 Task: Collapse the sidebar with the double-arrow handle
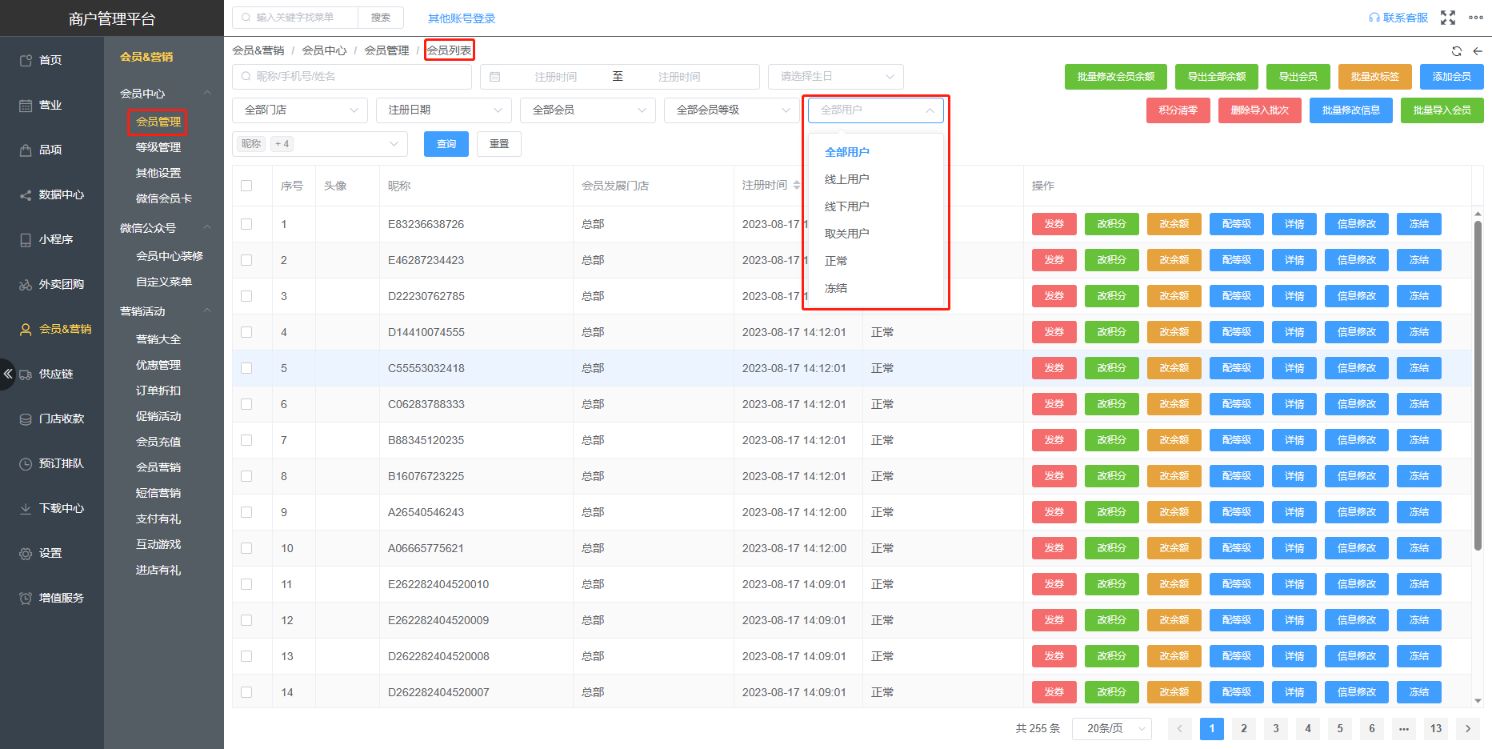pyautogui.click(x=7, y=372)
